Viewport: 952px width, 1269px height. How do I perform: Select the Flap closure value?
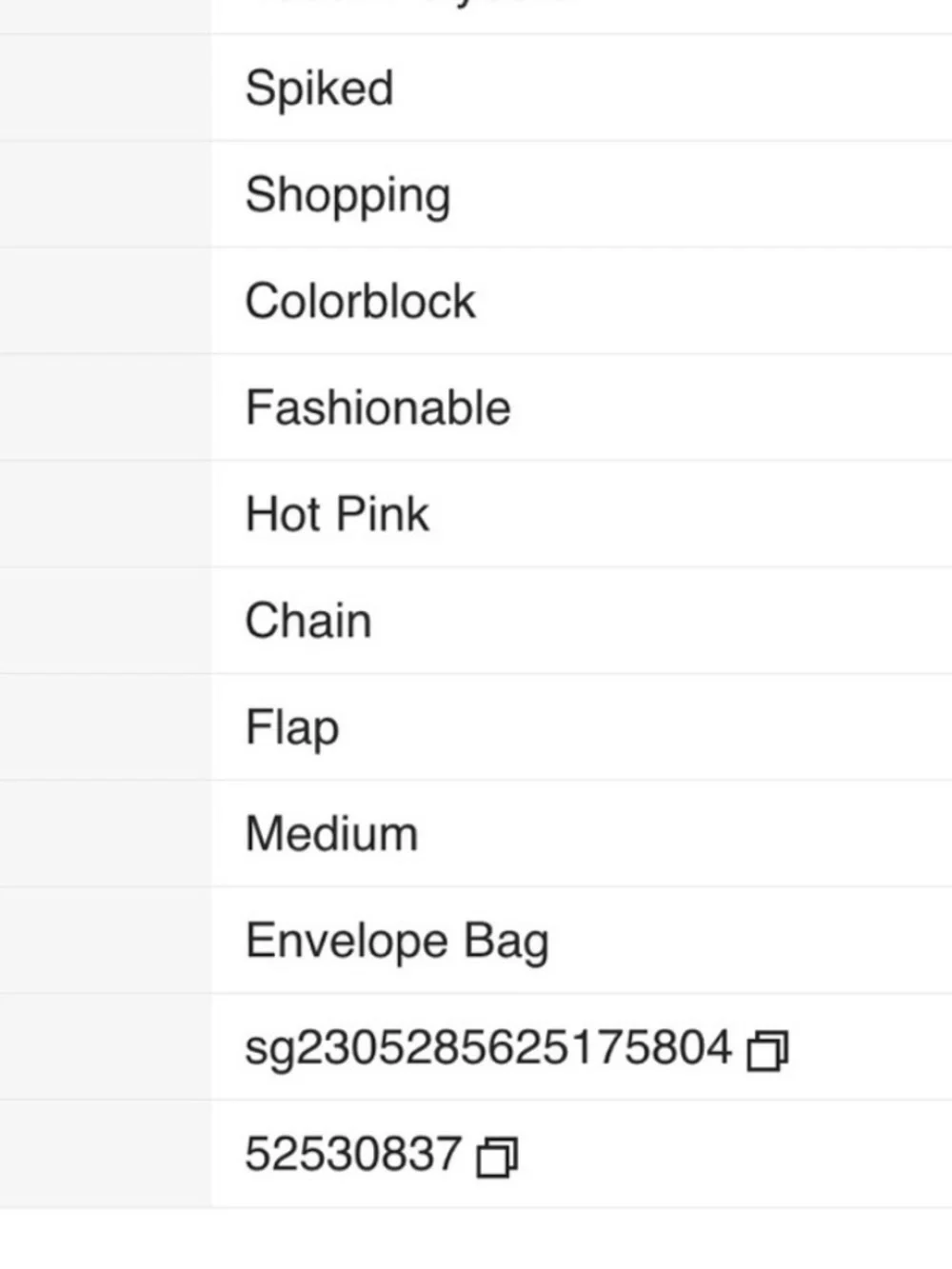292,728
